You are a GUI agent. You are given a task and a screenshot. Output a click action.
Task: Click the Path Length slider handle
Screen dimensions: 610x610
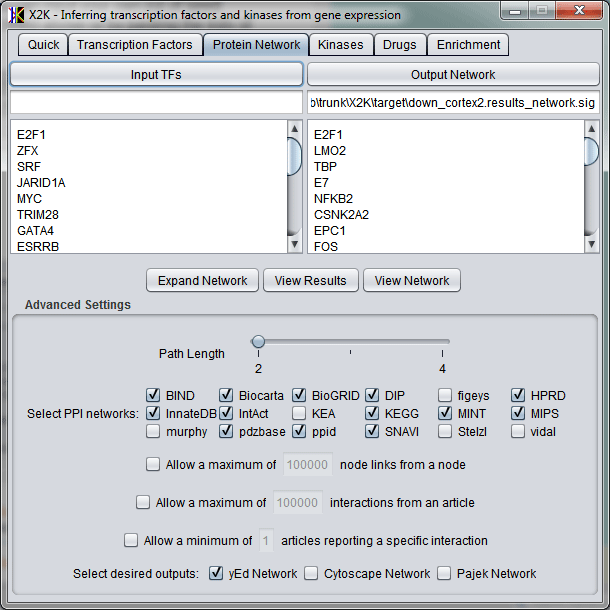pos(258,342)
